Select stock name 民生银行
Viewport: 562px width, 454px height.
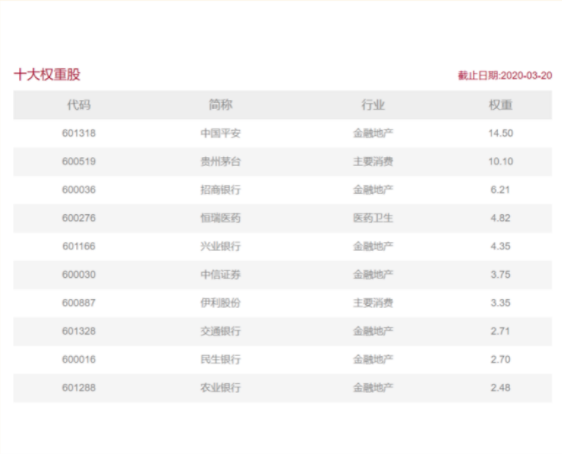point(220,360)
